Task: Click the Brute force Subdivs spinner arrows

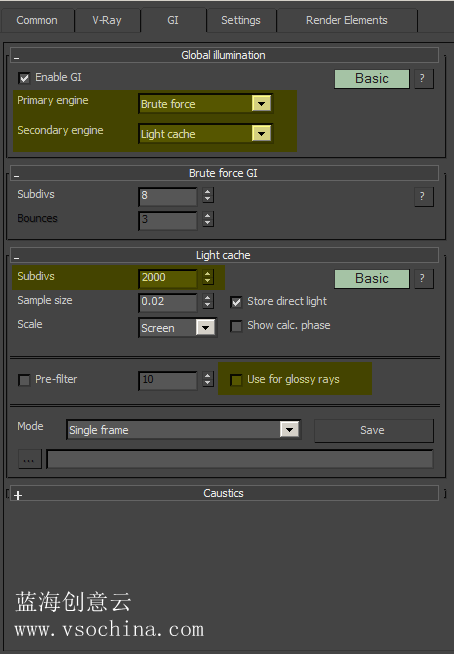Action: [208, 195]
